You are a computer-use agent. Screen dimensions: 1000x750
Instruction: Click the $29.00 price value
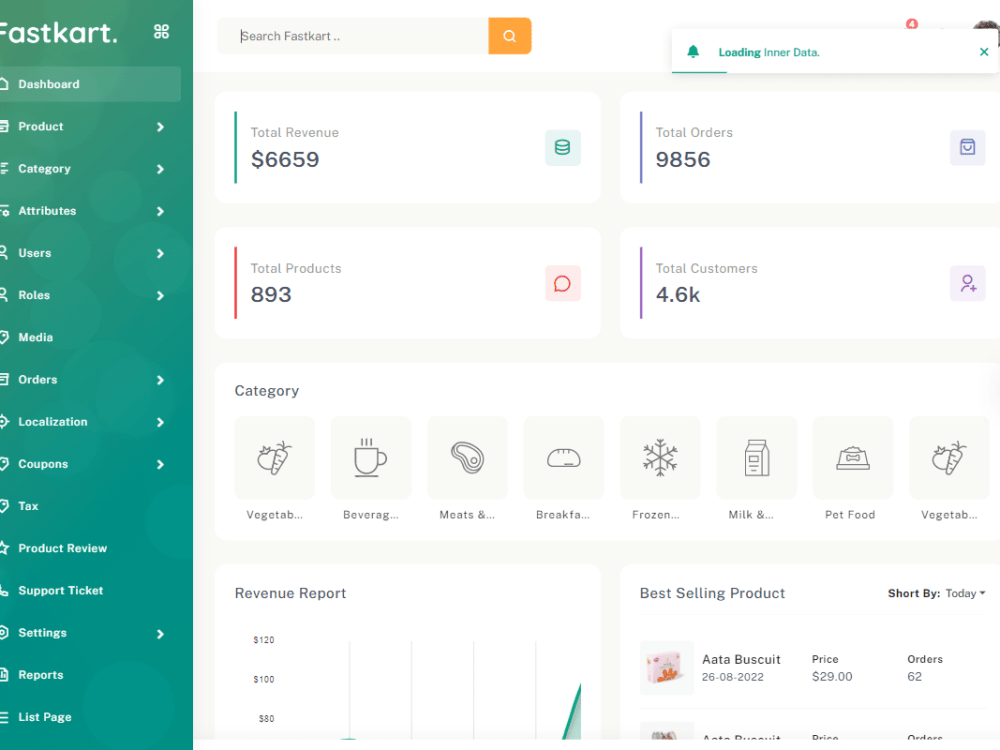coord(832,677)
